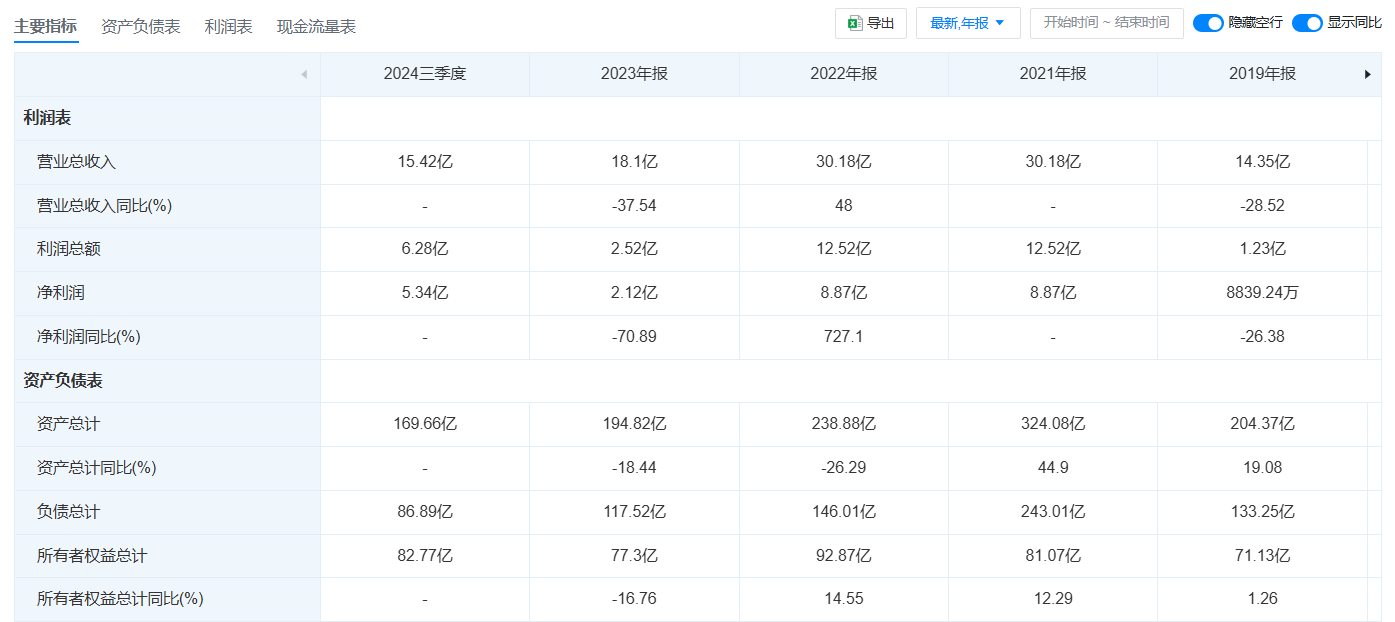Image resolution: width=1395 pixels, height=622 pixels.
Task: Select the 2024三季度 column header
Action: (425, 74)
